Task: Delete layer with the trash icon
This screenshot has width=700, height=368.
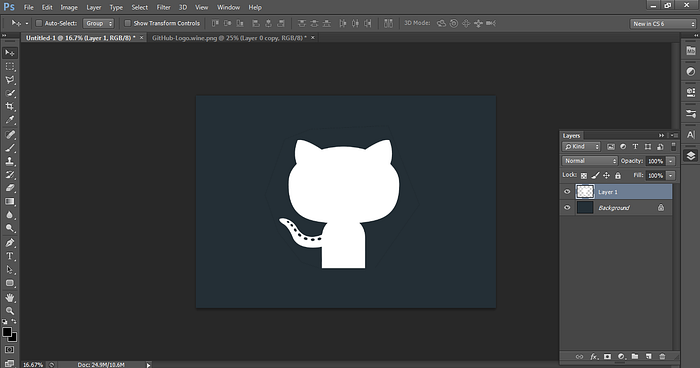Action: click(662, 356)
